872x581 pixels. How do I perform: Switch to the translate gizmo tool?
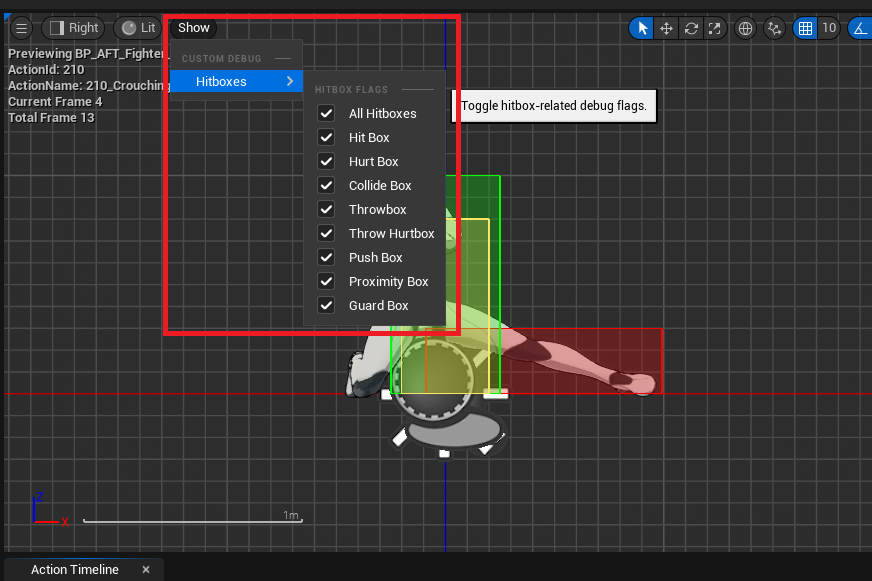(x=666, y=28)
